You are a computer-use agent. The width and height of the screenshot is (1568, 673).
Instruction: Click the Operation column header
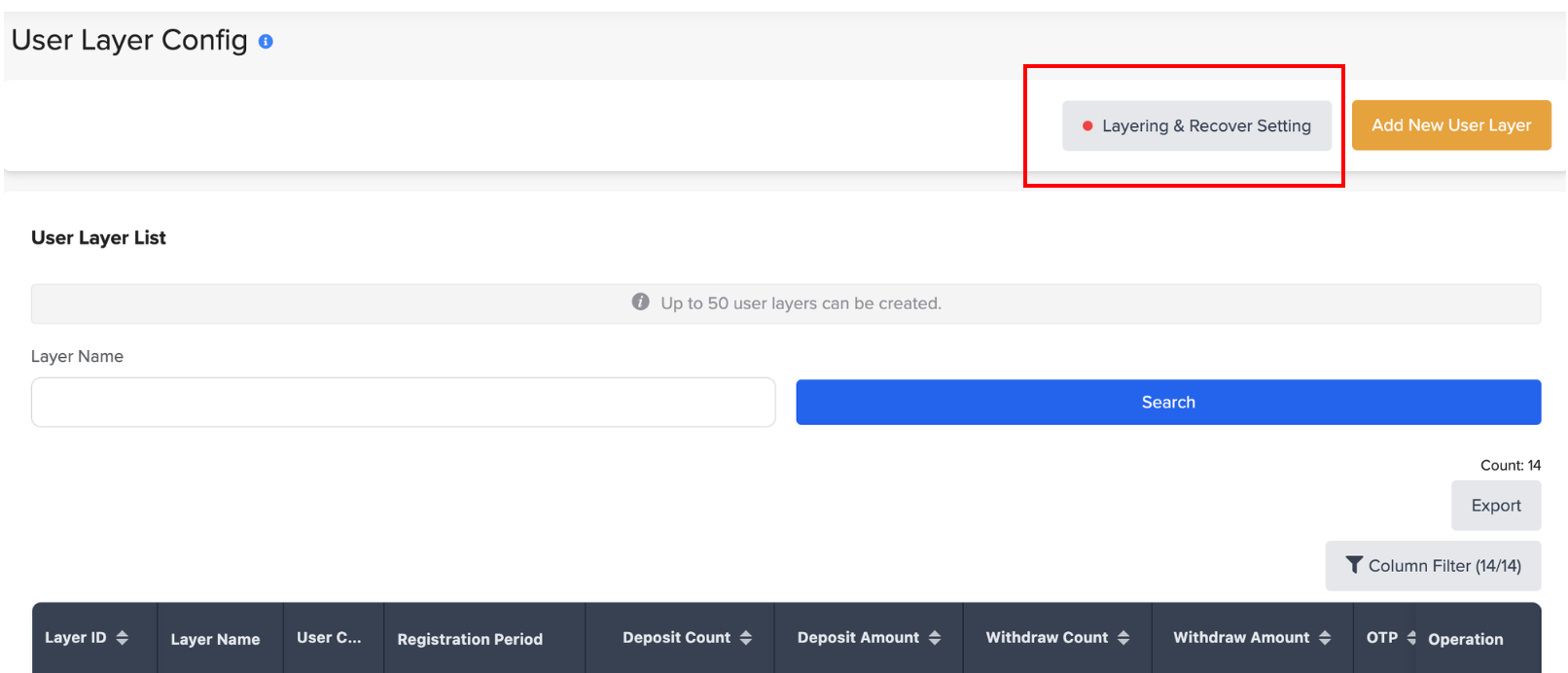pyautogui.click(x=1465, y=639)
